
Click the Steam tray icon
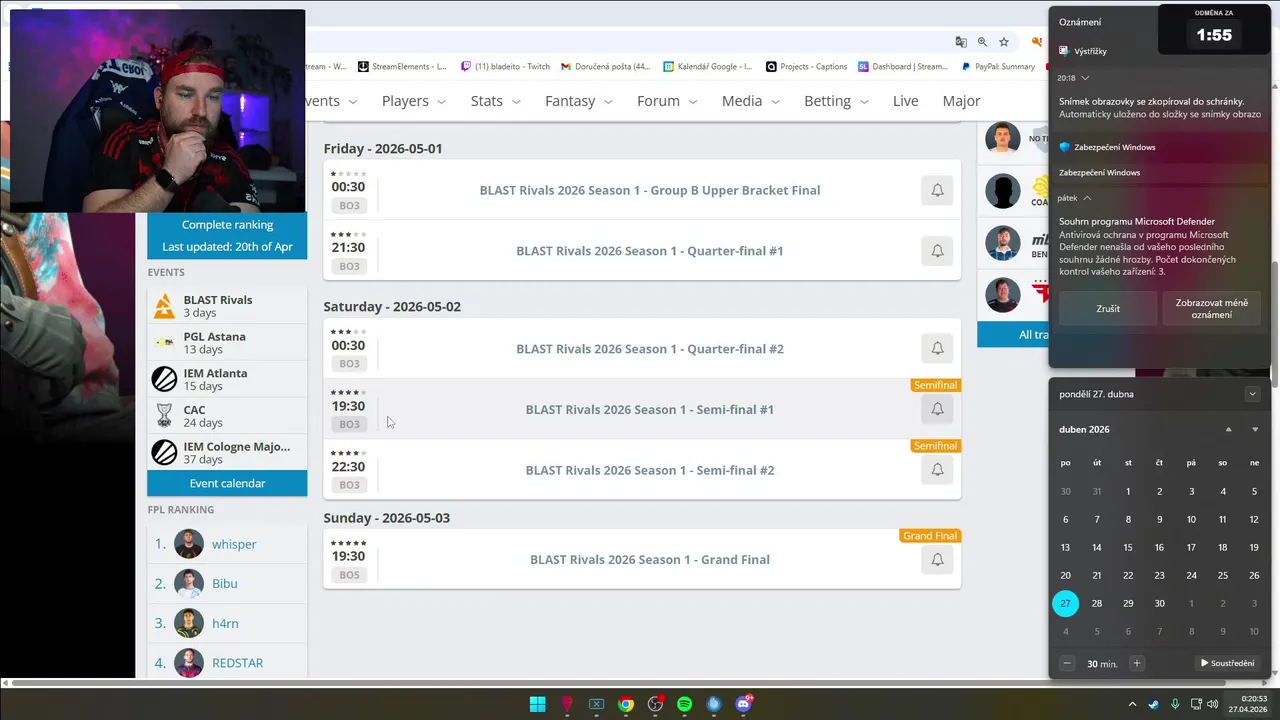(1154, 704)
